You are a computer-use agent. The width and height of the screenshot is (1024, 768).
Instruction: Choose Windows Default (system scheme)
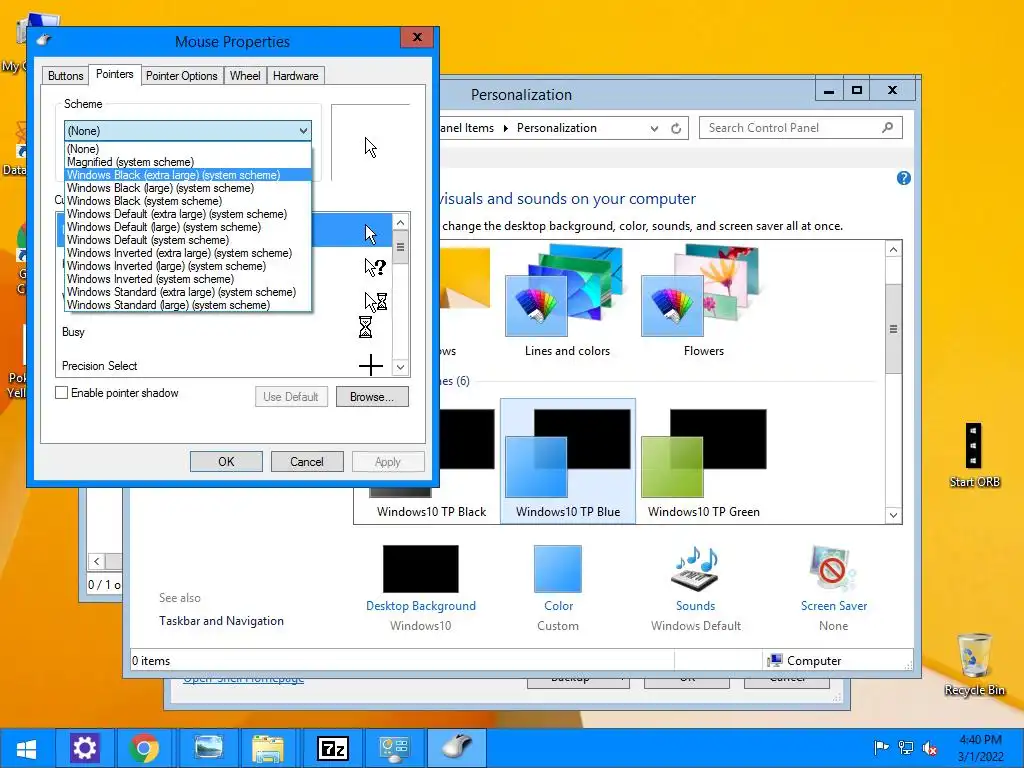click(x=188, y=240)
